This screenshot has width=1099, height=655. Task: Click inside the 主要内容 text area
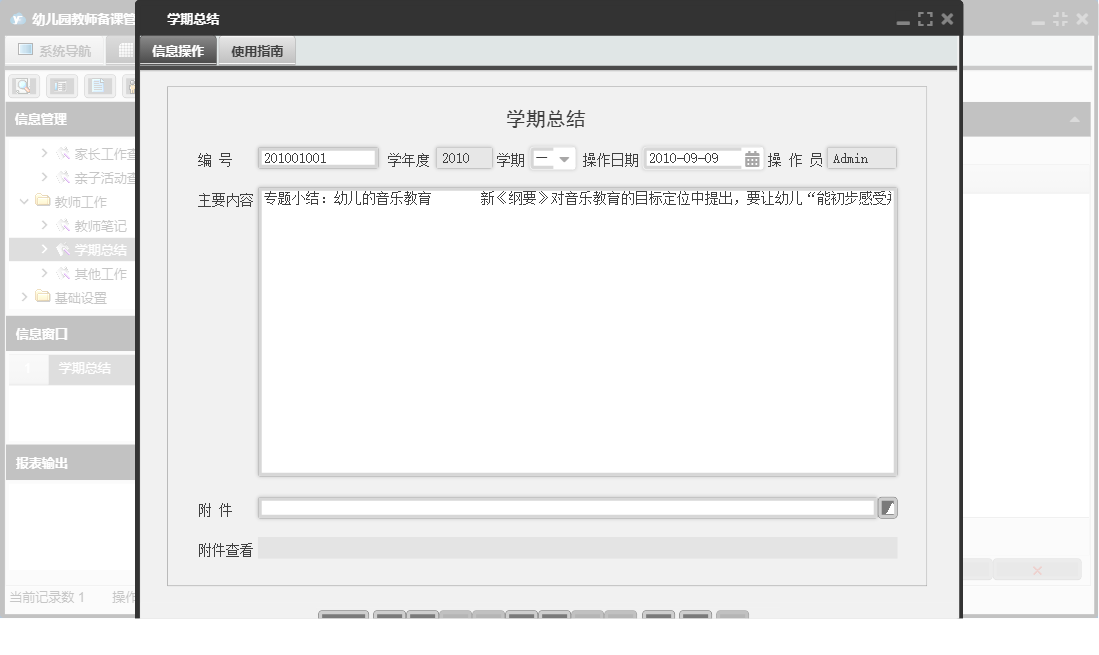(577, 330)
